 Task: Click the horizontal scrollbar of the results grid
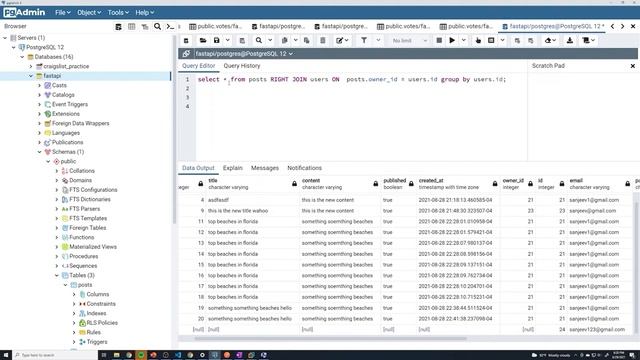coord(330,338)
